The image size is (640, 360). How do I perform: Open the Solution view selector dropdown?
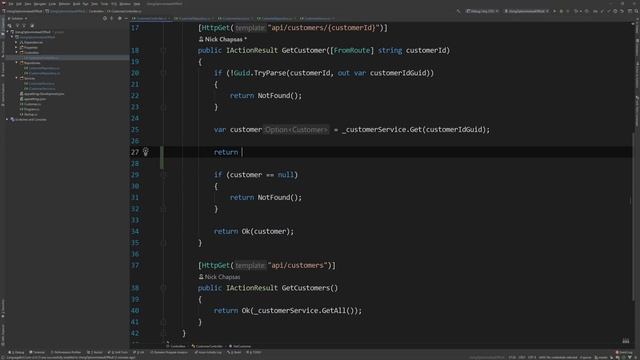(x=18, y=18)
